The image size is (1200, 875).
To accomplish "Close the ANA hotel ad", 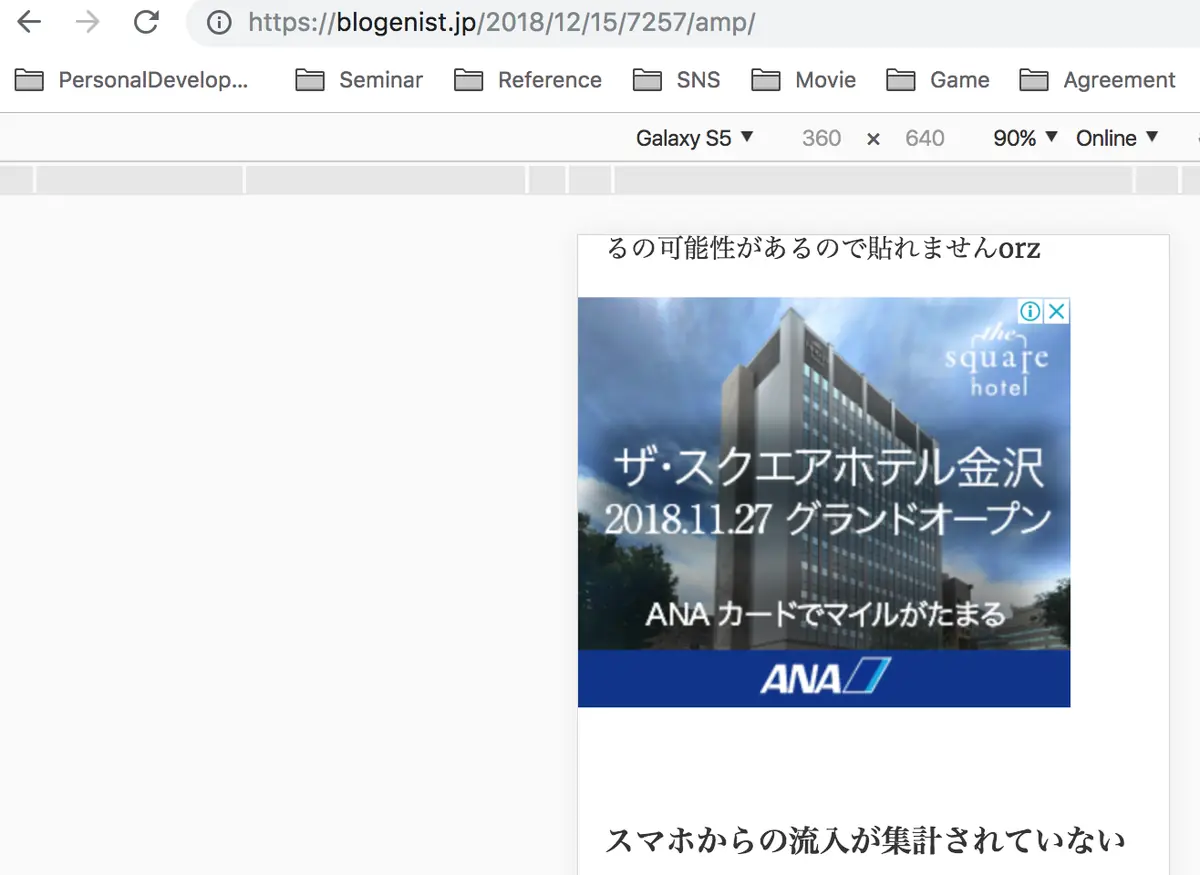I will [x=1058, y=311].
